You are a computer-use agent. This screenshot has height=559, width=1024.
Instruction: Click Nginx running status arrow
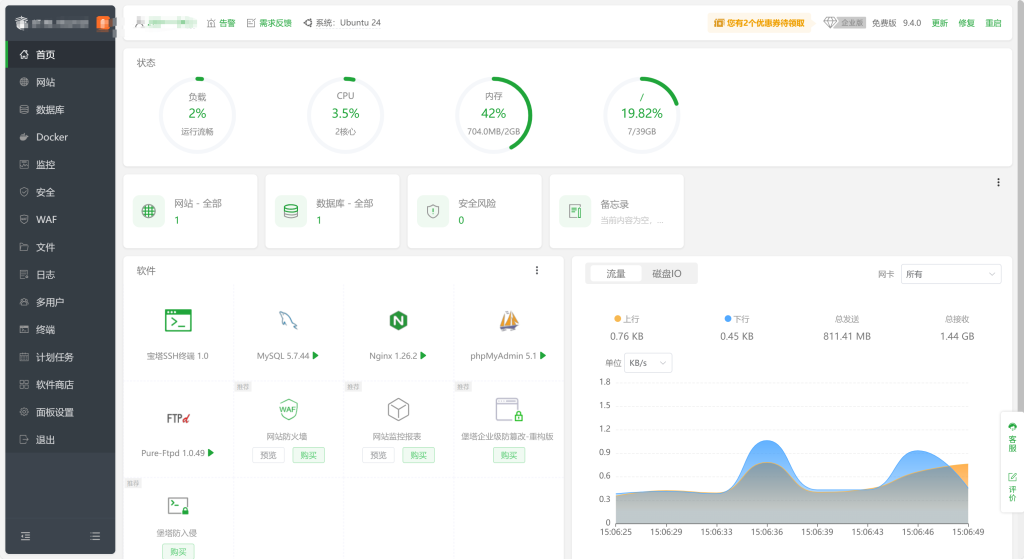click(x=423, y=356)
